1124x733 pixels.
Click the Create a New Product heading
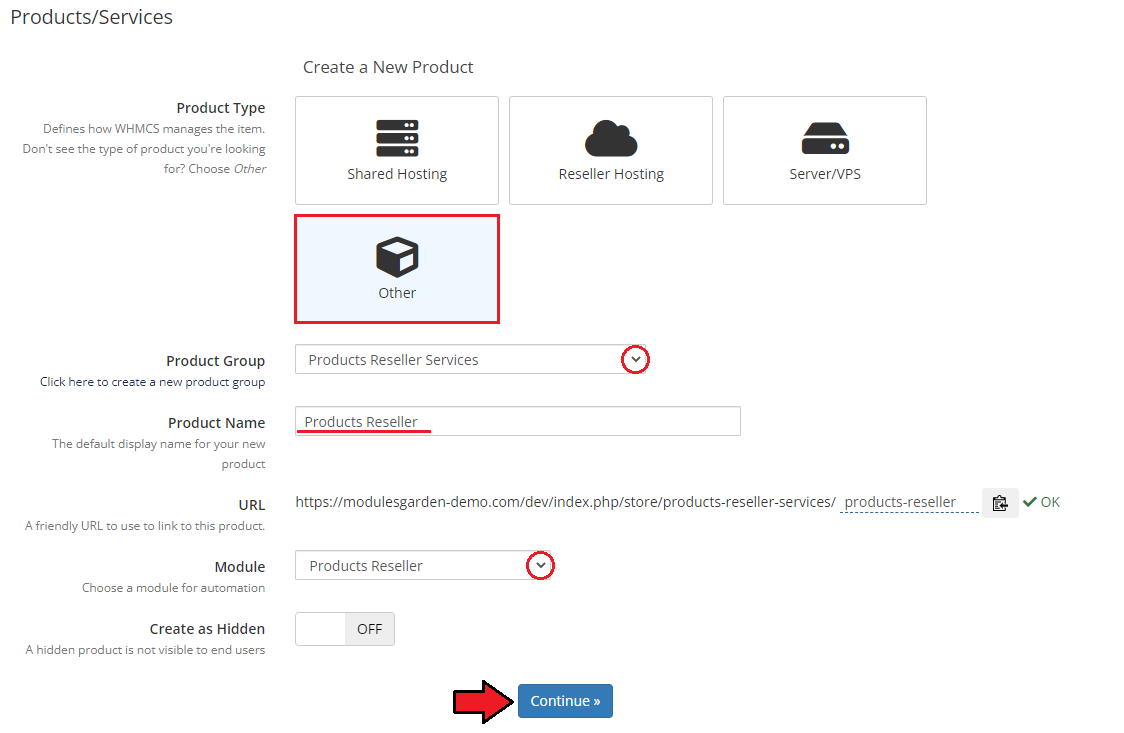point(388,67)
